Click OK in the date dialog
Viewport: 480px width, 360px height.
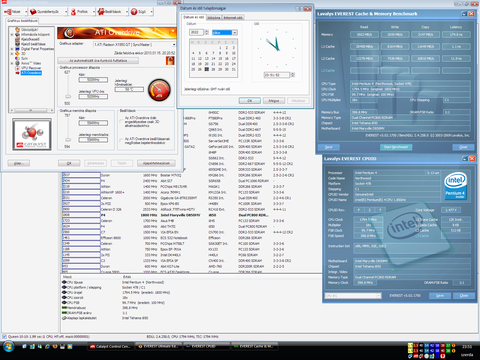[x=250, y=101]
